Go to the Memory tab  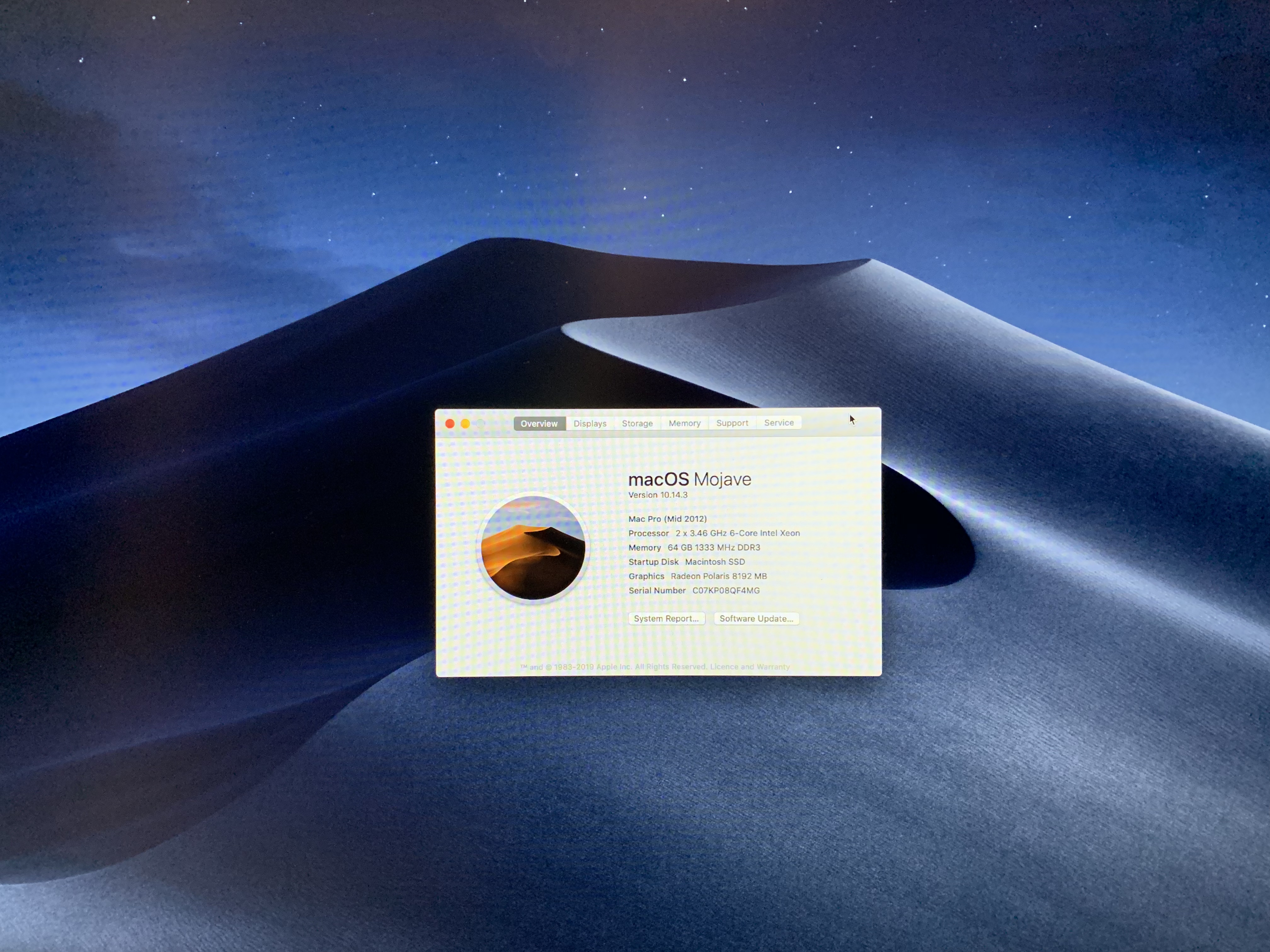684,423
